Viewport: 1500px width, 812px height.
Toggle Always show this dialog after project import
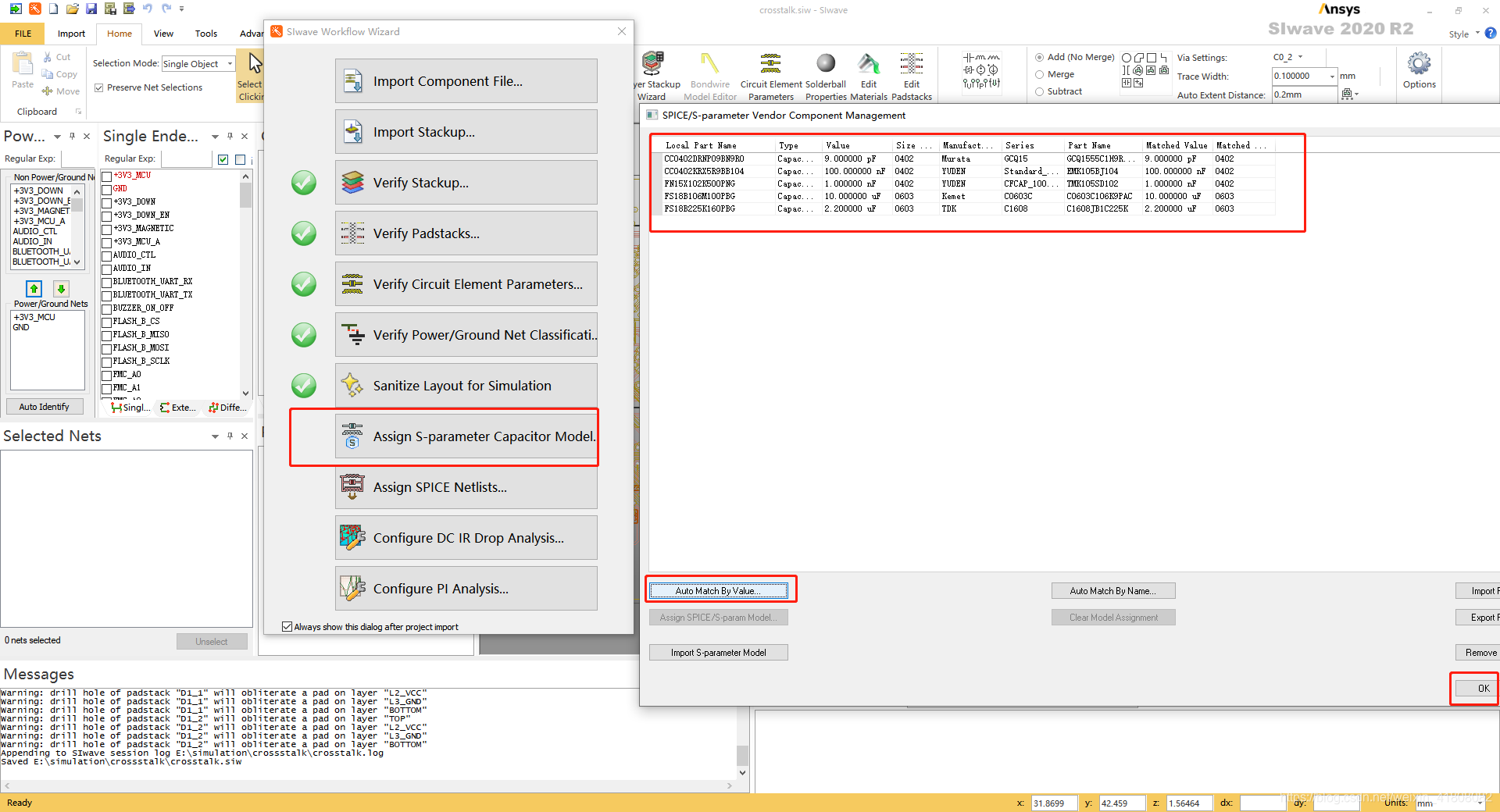287,626
